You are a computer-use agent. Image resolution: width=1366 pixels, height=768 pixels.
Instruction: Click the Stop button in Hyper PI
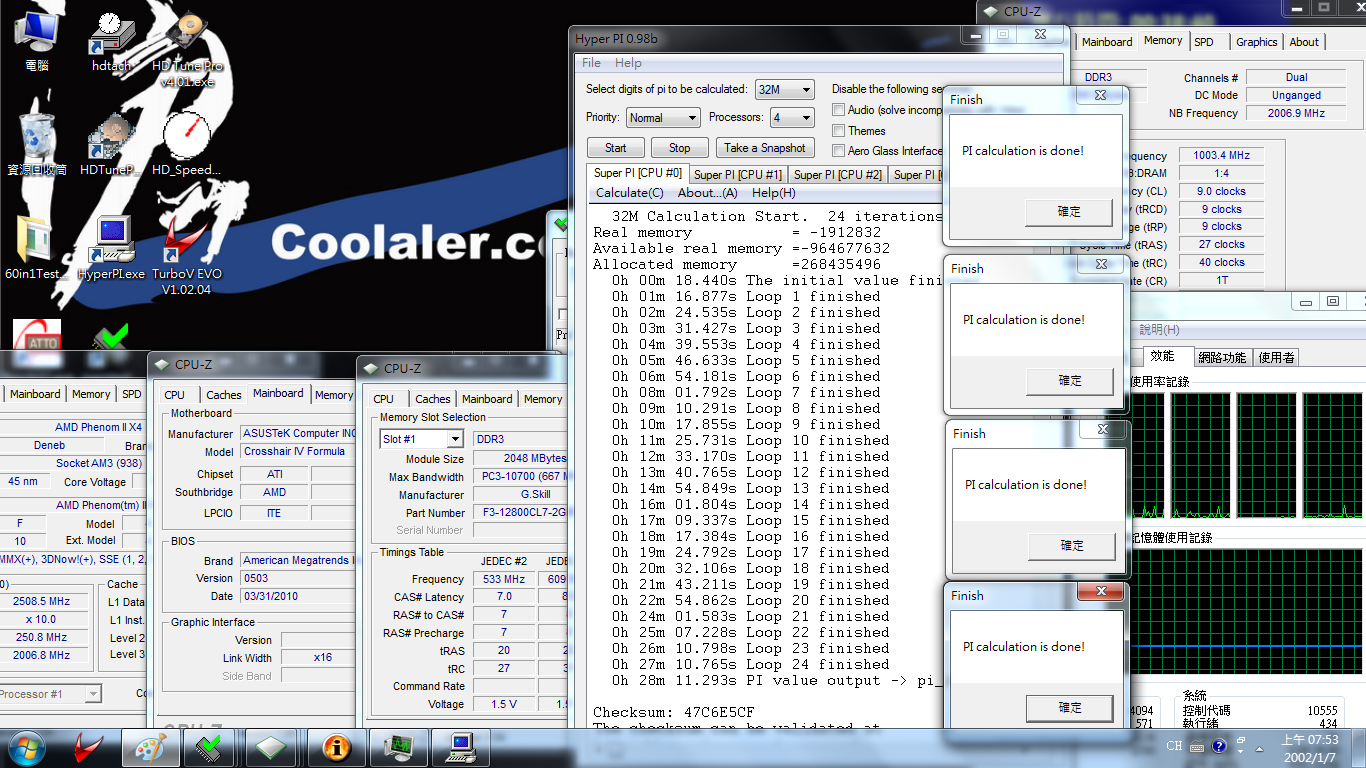click(680, 148)
